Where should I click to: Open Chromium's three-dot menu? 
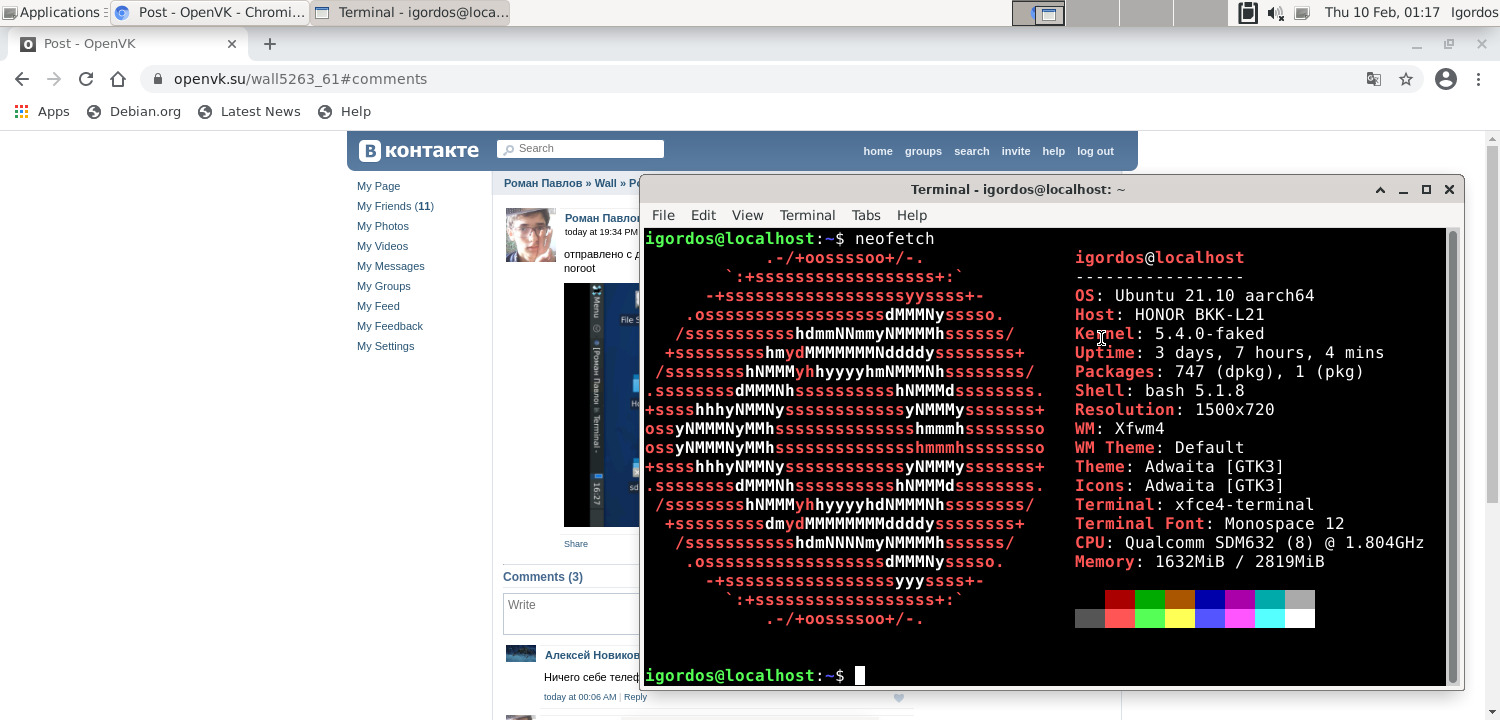1478,79
